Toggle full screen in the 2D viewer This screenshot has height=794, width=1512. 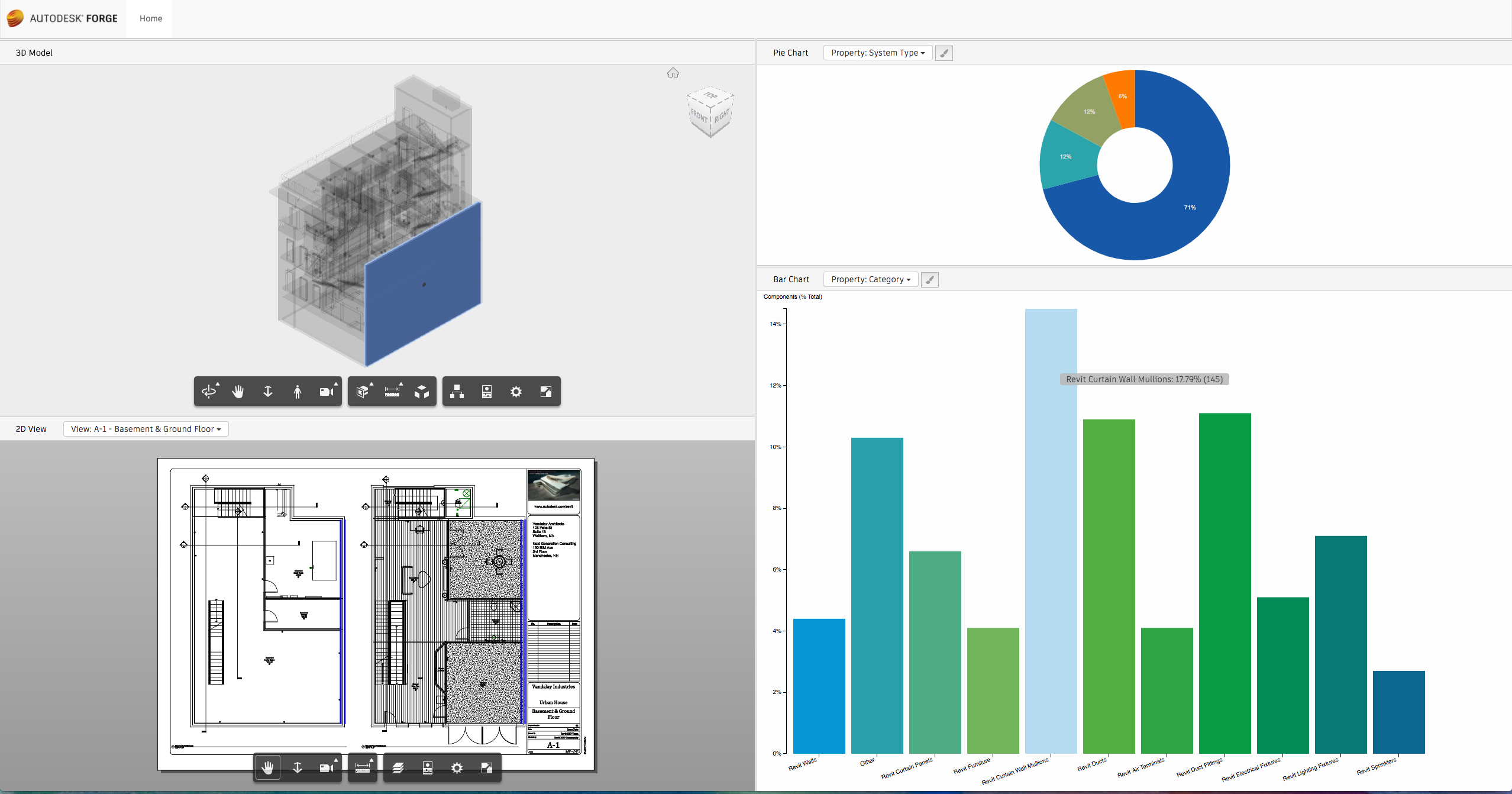pyautogui.click(x=487, y=767)
